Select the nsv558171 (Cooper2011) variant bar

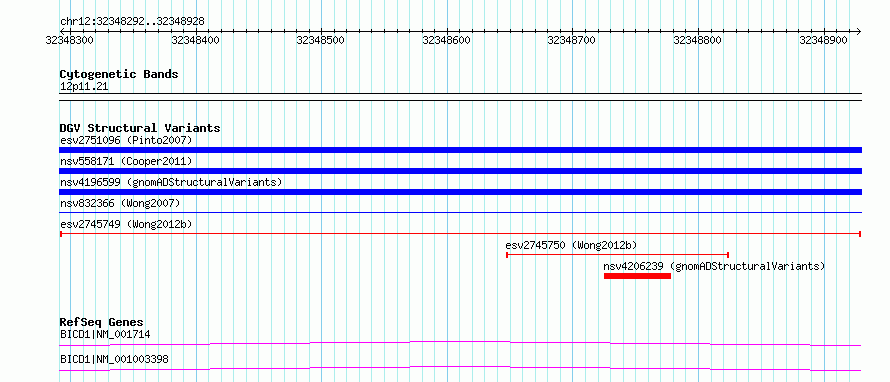click(460, 171)
